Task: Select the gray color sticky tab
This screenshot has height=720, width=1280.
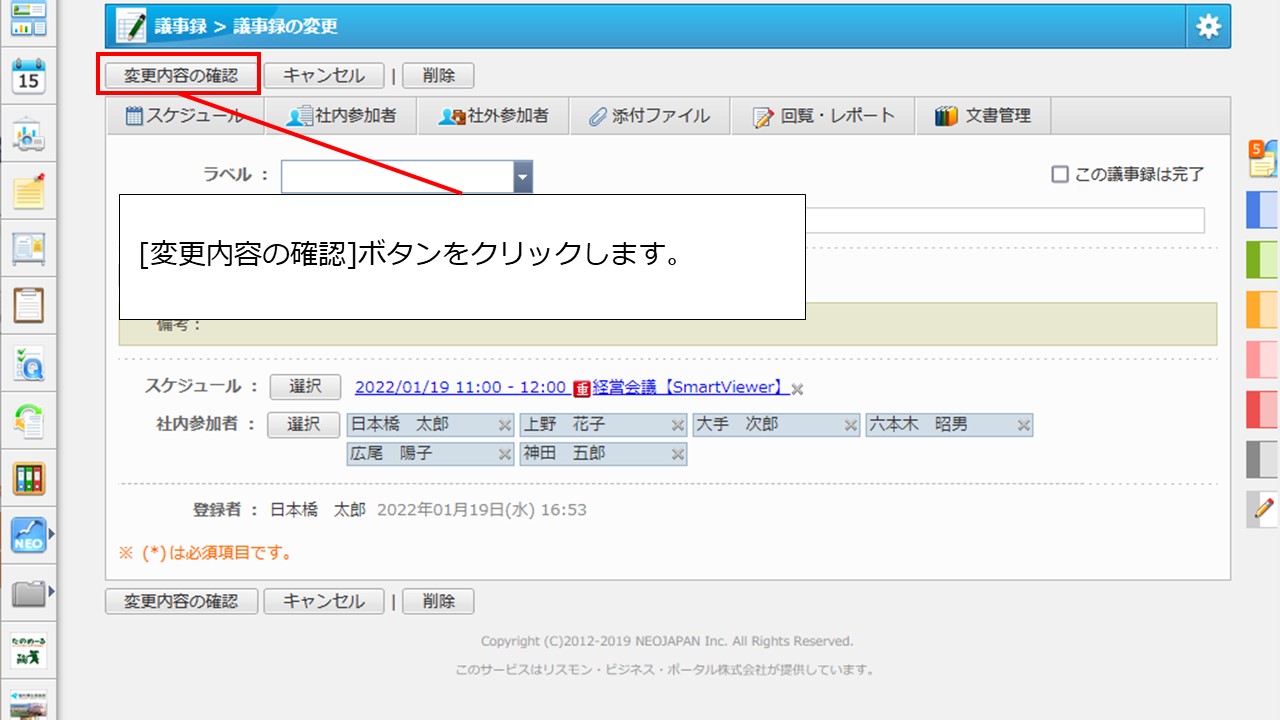Action: click(1263, 459)
